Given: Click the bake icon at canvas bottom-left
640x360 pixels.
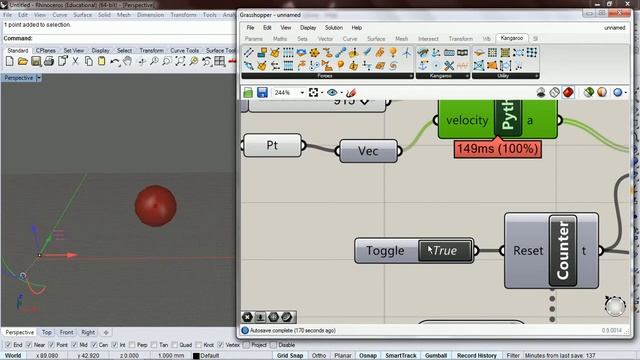Looking at the screenshot, I should click(260, 317).
